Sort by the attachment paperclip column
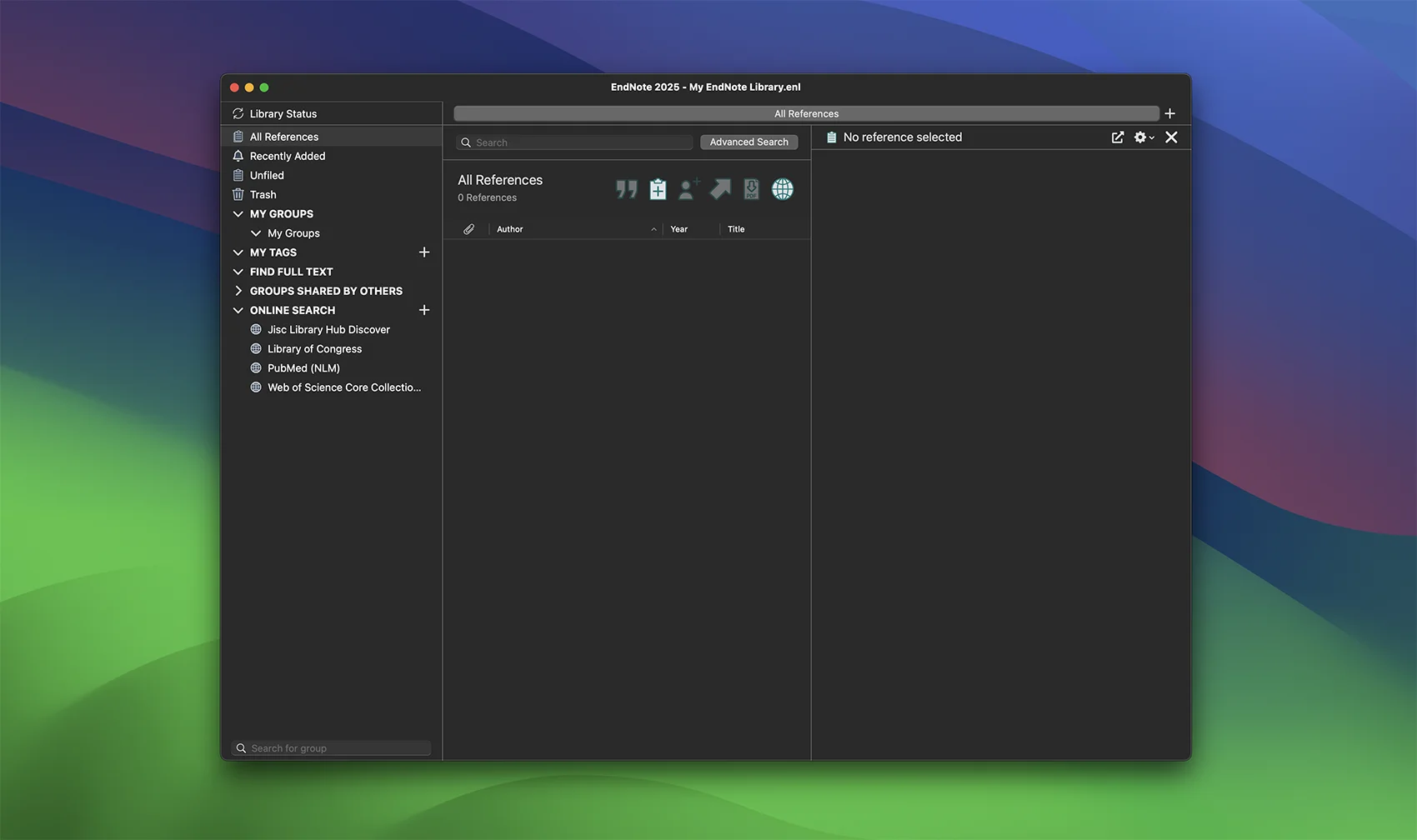The image size is (1417, 840). pyautogui.click(x=469, y=229)
